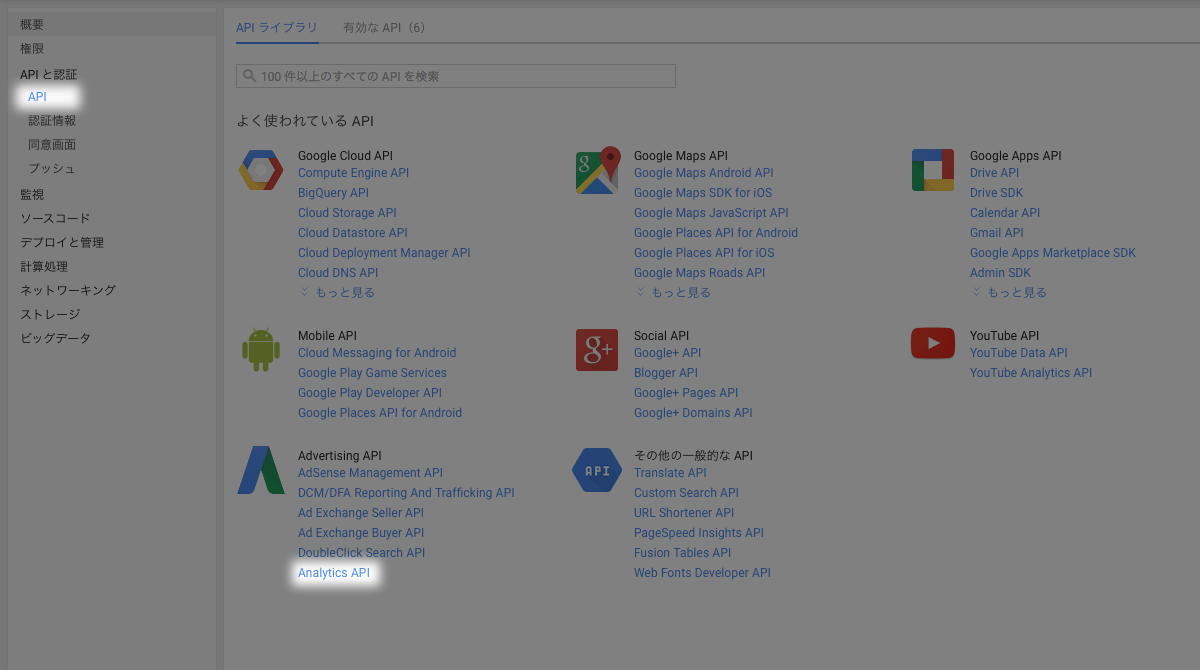
Task: Click the YouTube play icon
Action: [x=933, y=343]
